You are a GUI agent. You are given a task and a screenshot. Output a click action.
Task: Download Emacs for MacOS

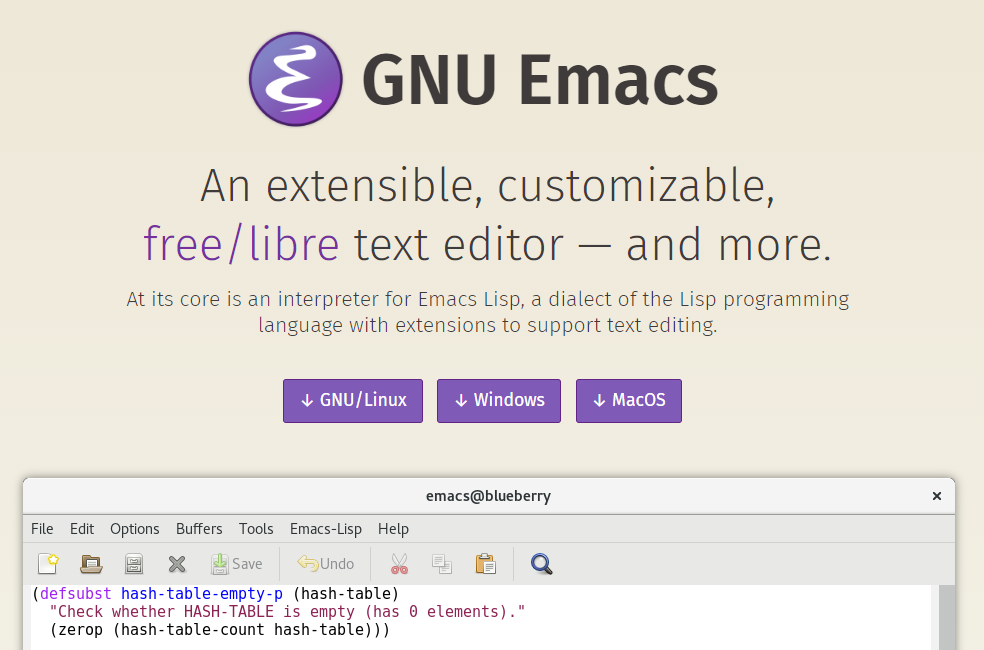coord(629,400)
